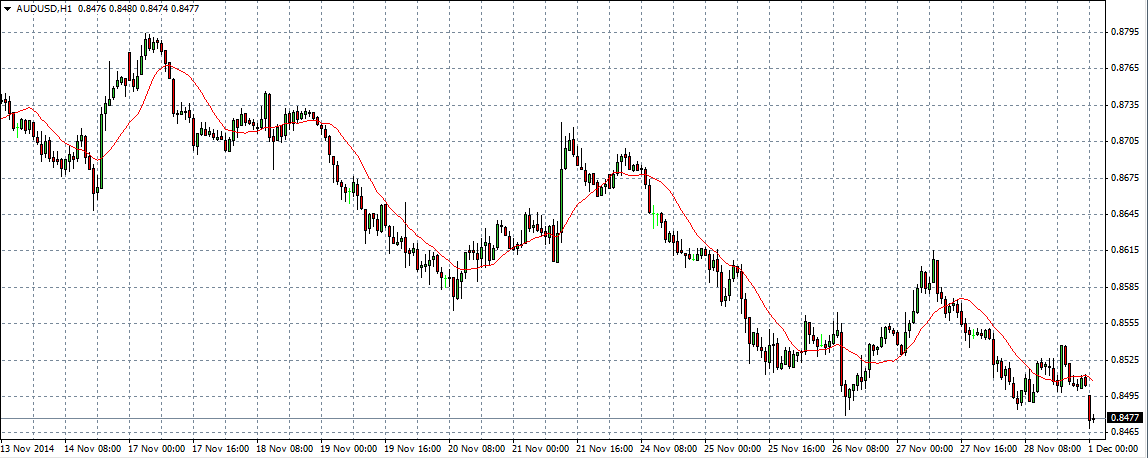This screenshot has width=1148, height=458.
Task: Click the 0.8465 price axis label
Action: coord(1125,431)
